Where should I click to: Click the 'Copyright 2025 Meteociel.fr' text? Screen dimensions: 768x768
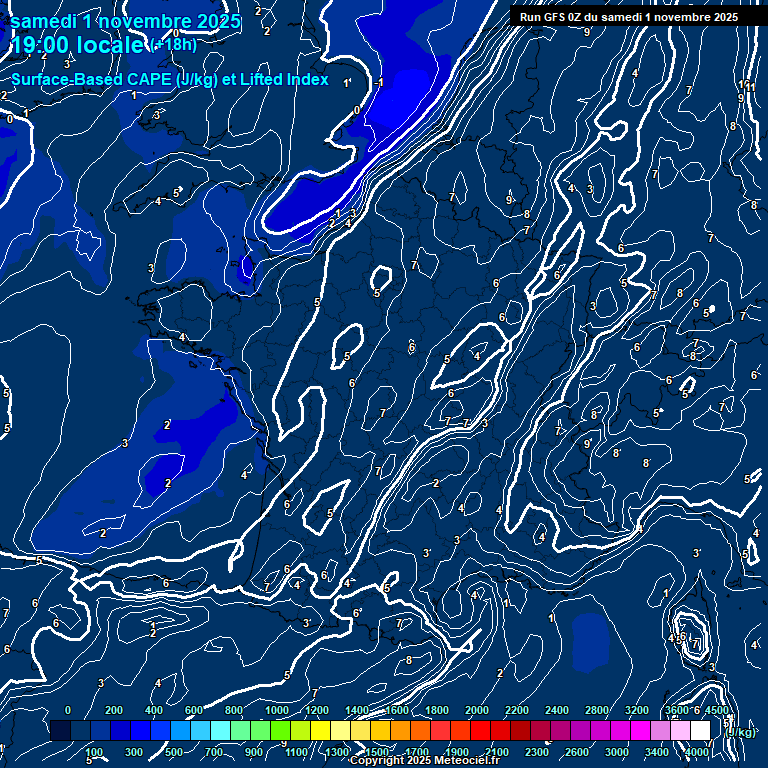[425, 760]
